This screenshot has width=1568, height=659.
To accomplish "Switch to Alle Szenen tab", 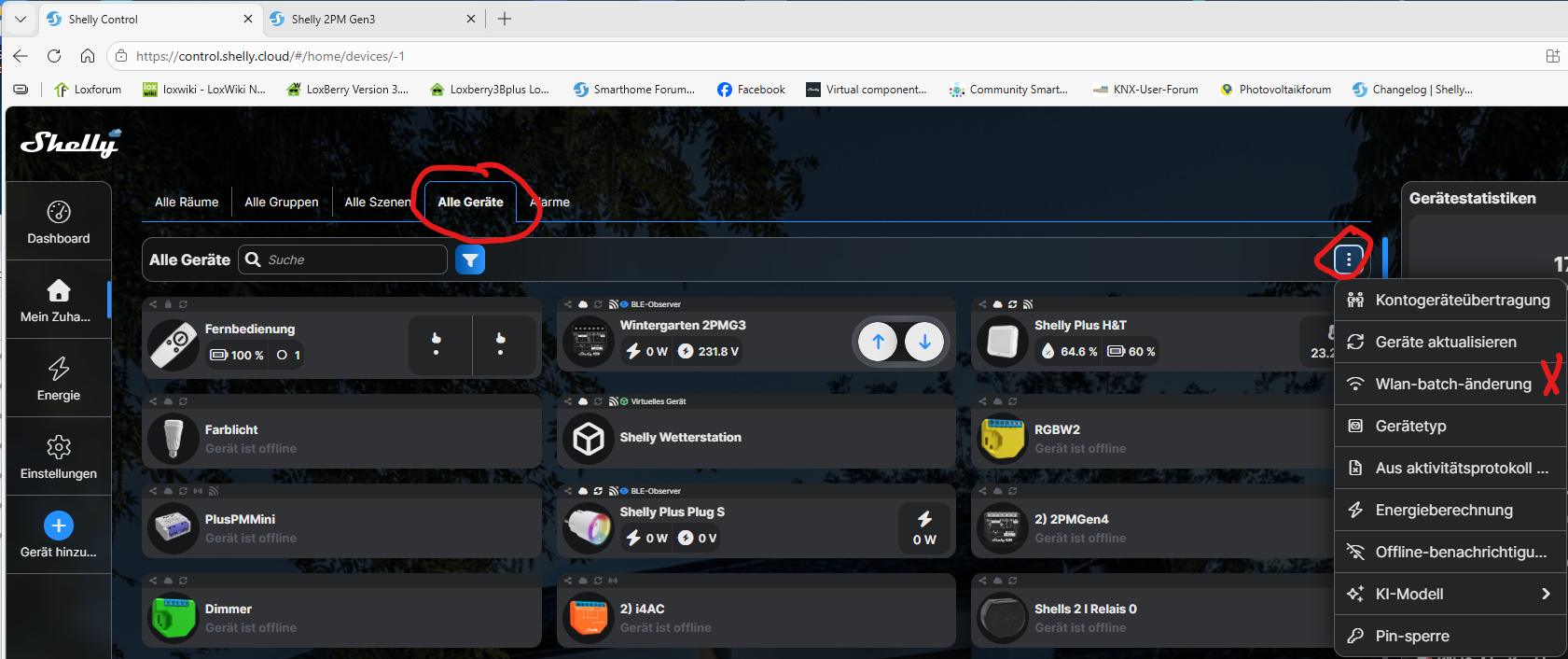I will 378,202.
